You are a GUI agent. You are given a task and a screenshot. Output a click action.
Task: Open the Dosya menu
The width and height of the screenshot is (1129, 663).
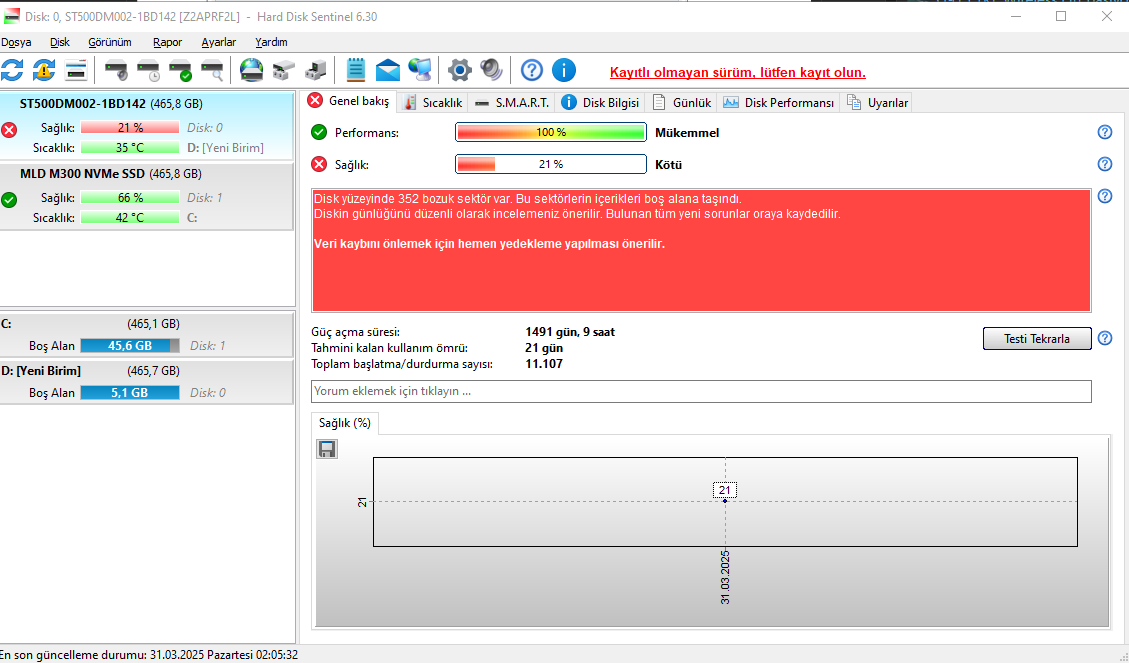point(16,42)
